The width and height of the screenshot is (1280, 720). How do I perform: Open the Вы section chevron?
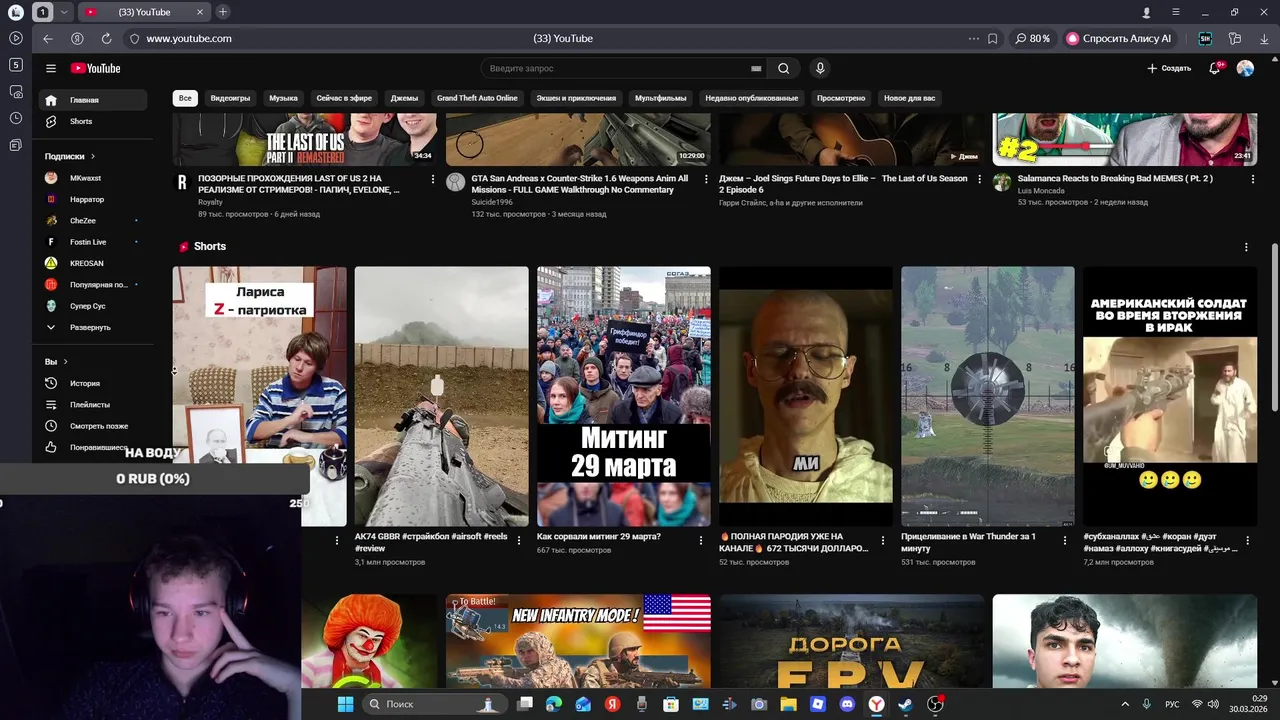coord(66,361)
